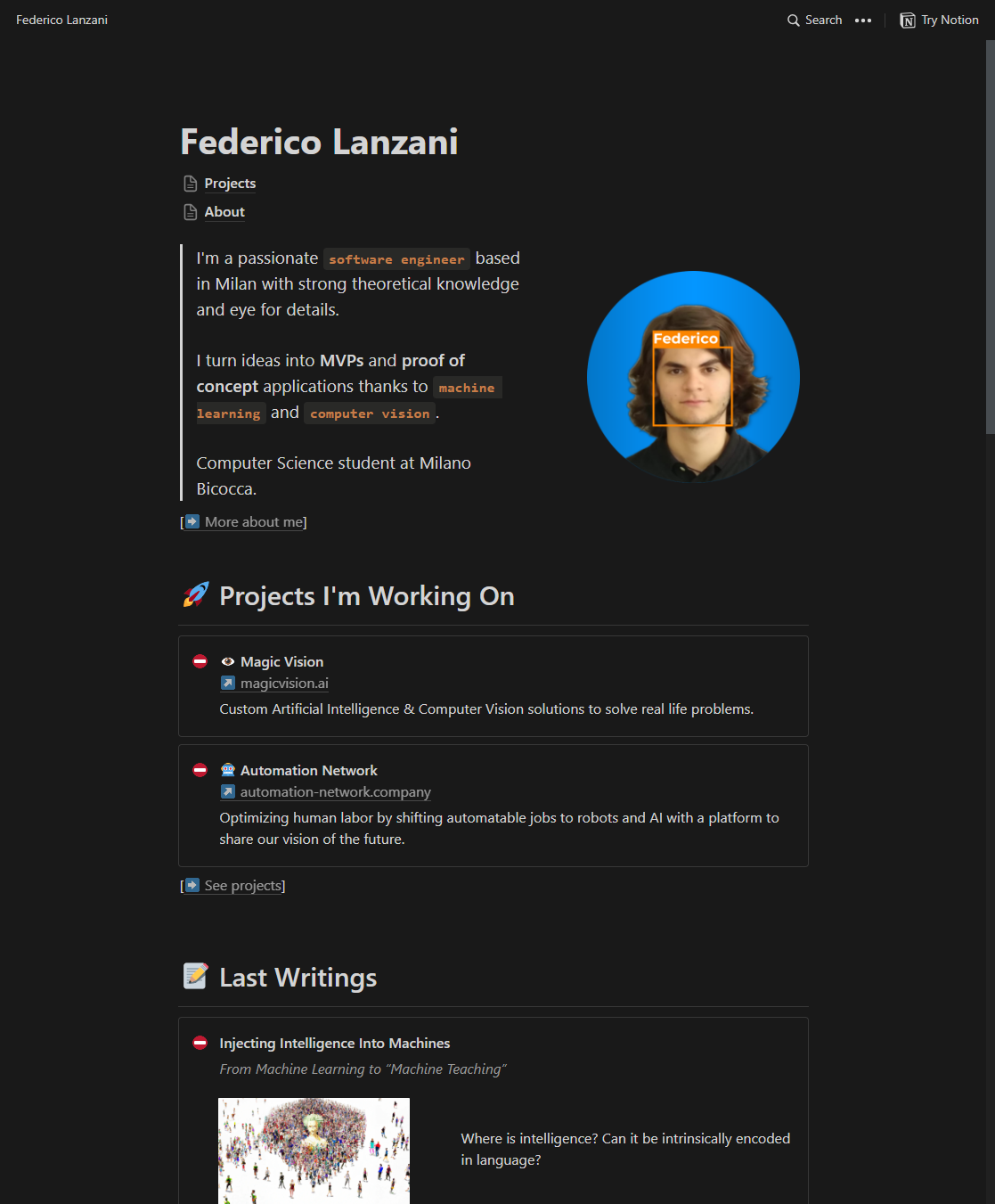This screenshot has height=1204, width=995.
Task: Click the arrow icon beside See projects
Action: coord(192,885)
